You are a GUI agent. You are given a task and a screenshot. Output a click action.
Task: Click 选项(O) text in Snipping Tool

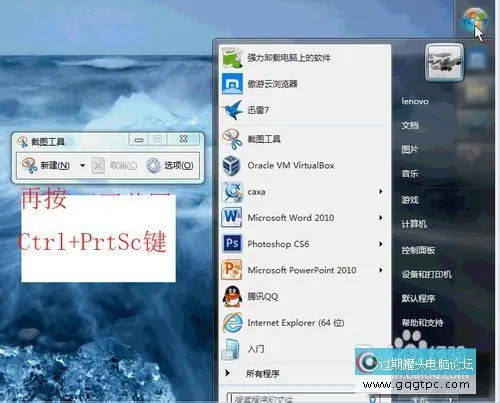[179, 165]
